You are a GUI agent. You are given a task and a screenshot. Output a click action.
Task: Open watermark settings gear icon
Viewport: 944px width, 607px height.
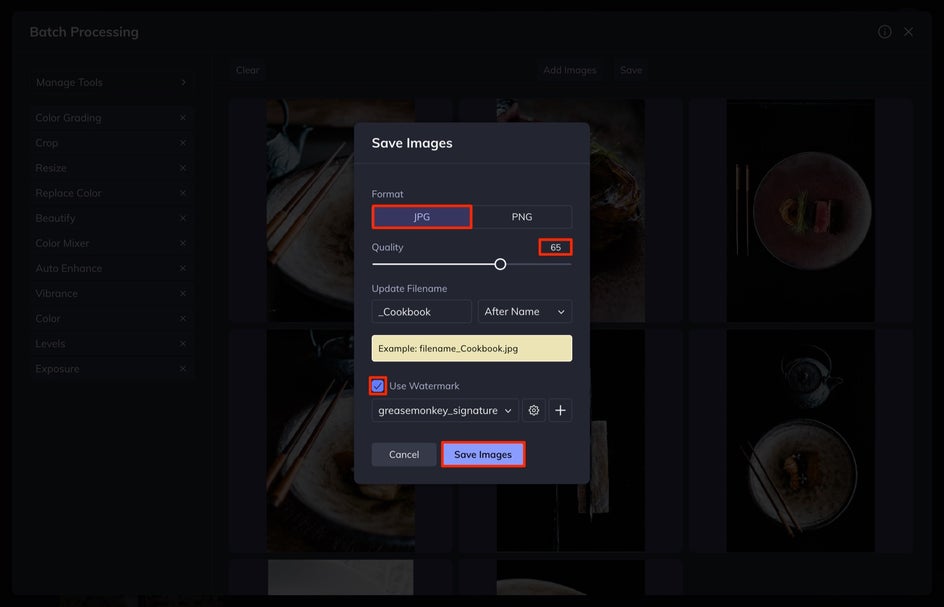pos(533,411)
